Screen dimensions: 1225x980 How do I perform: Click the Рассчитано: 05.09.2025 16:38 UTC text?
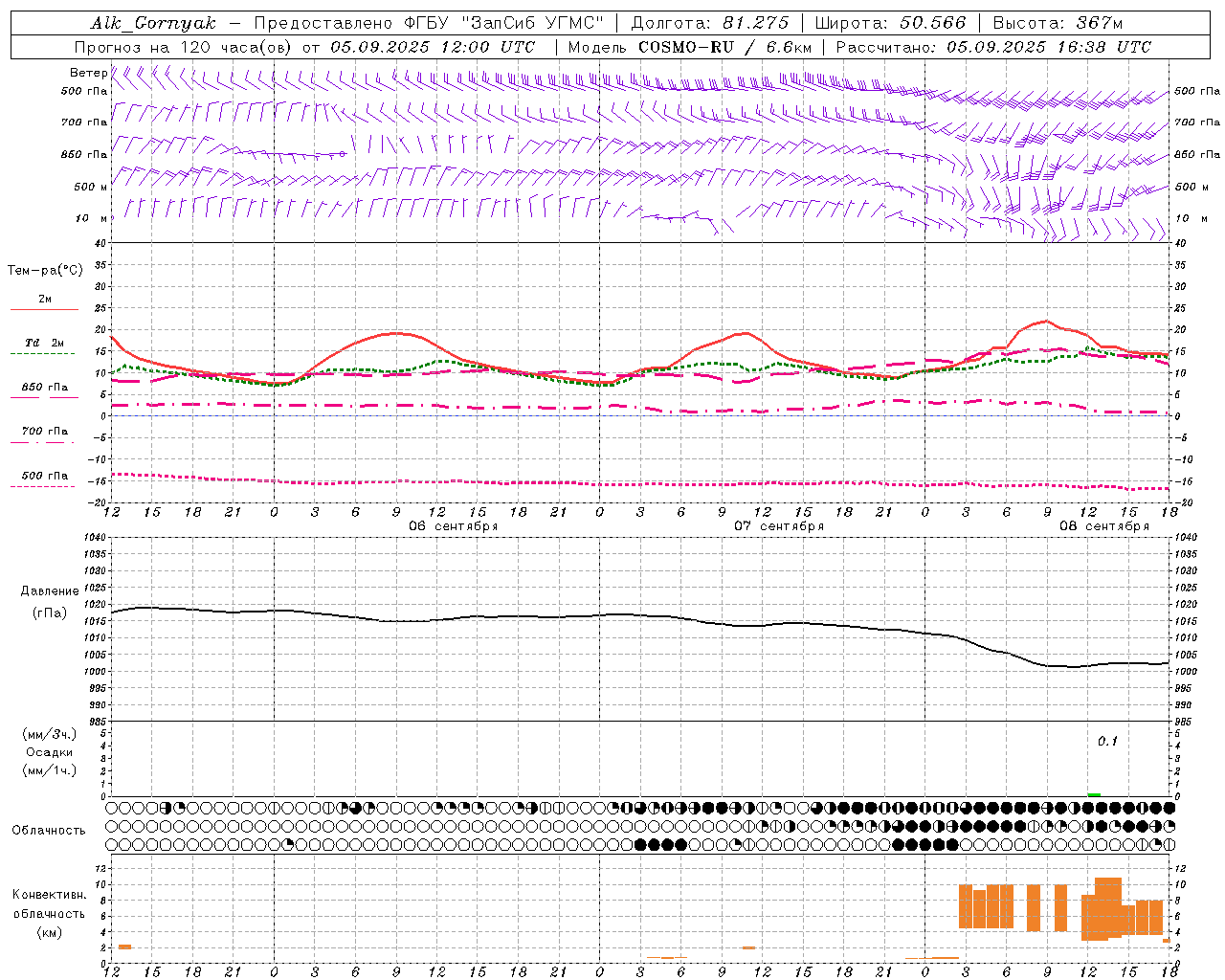(x=993, y=47)
